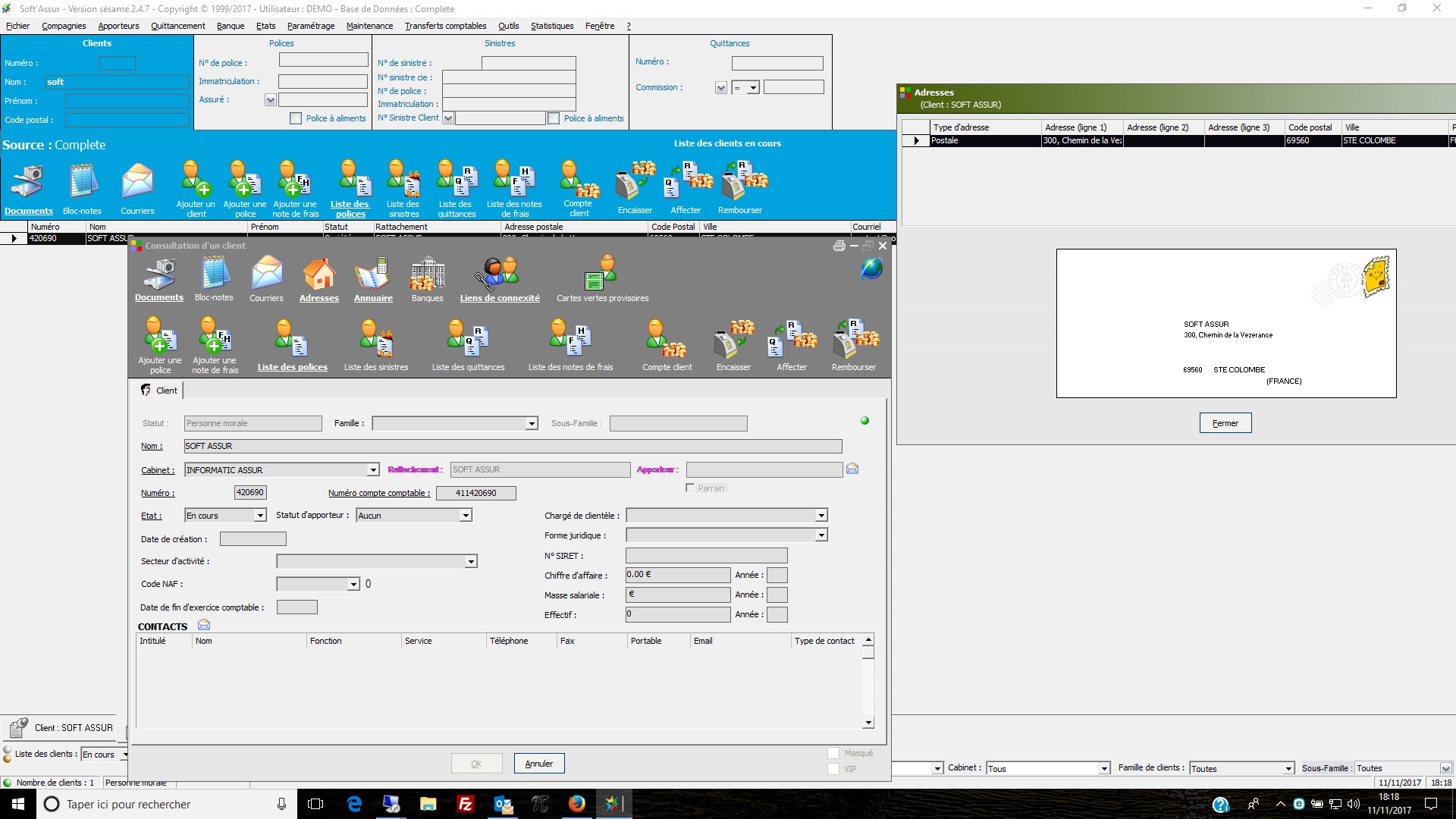
Task: Open the Transferts comptables menu
Action: pyautogui.click(x=445, y=26)
